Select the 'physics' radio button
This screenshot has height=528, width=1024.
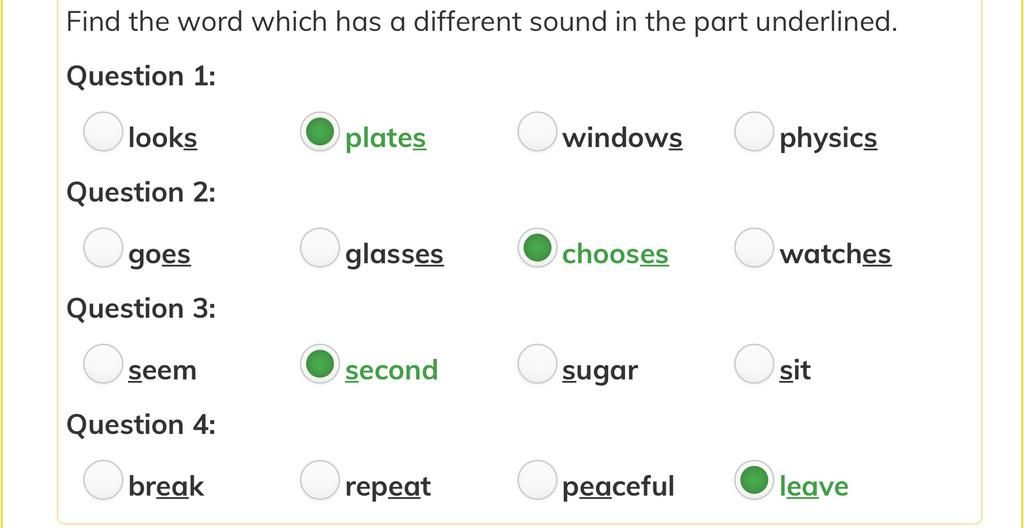coord(754,131)
